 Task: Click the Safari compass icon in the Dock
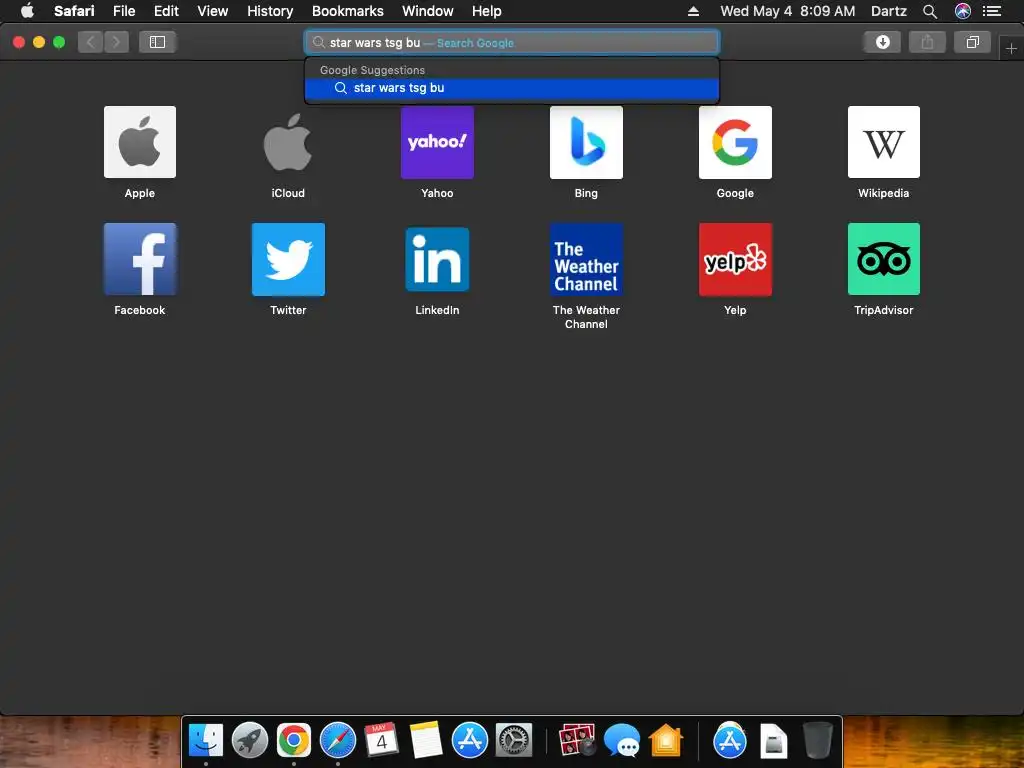coord(338,741)
